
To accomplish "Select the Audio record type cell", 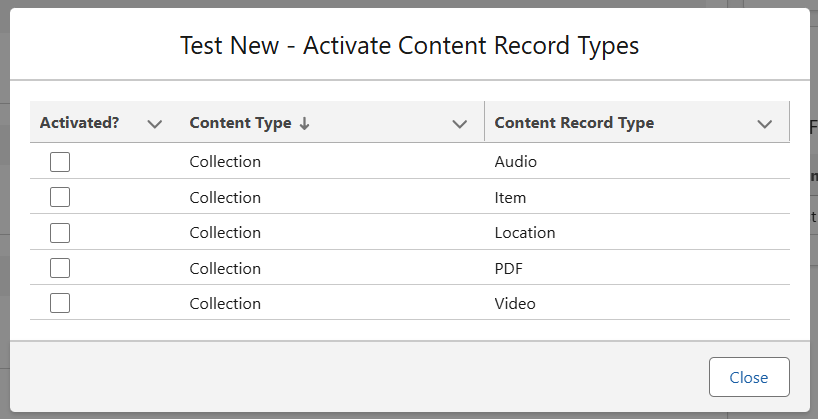I will 516,162.
